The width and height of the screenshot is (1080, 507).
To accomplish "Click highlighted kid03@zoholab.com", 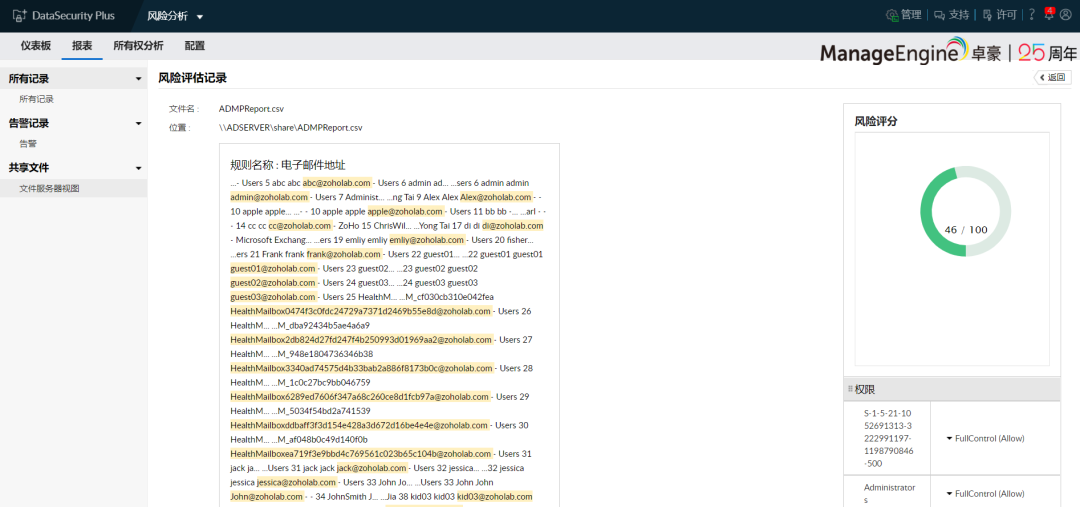I will pyautogui.click(x=495, y=497).
